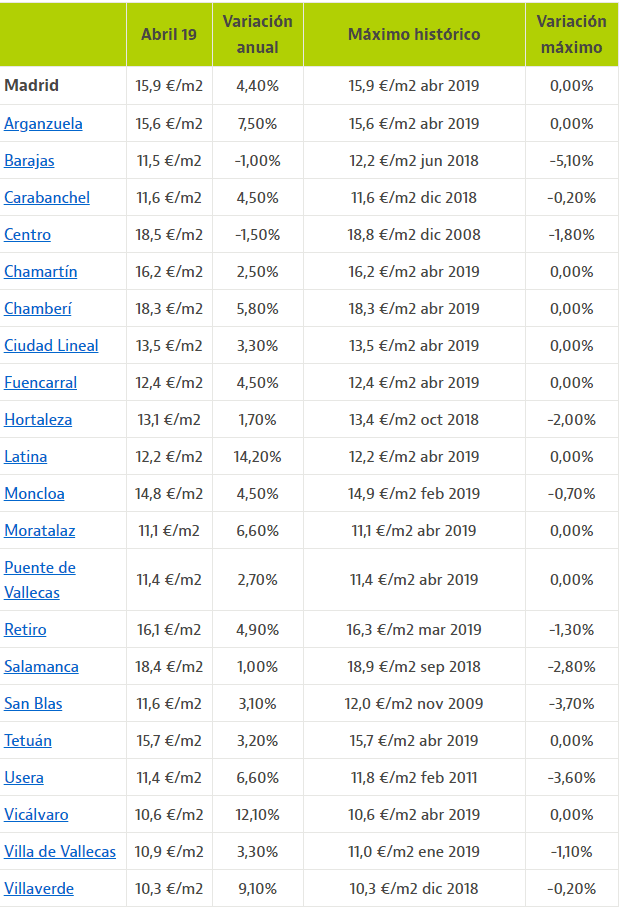Open the Chamberí link

tap(37, 309)
